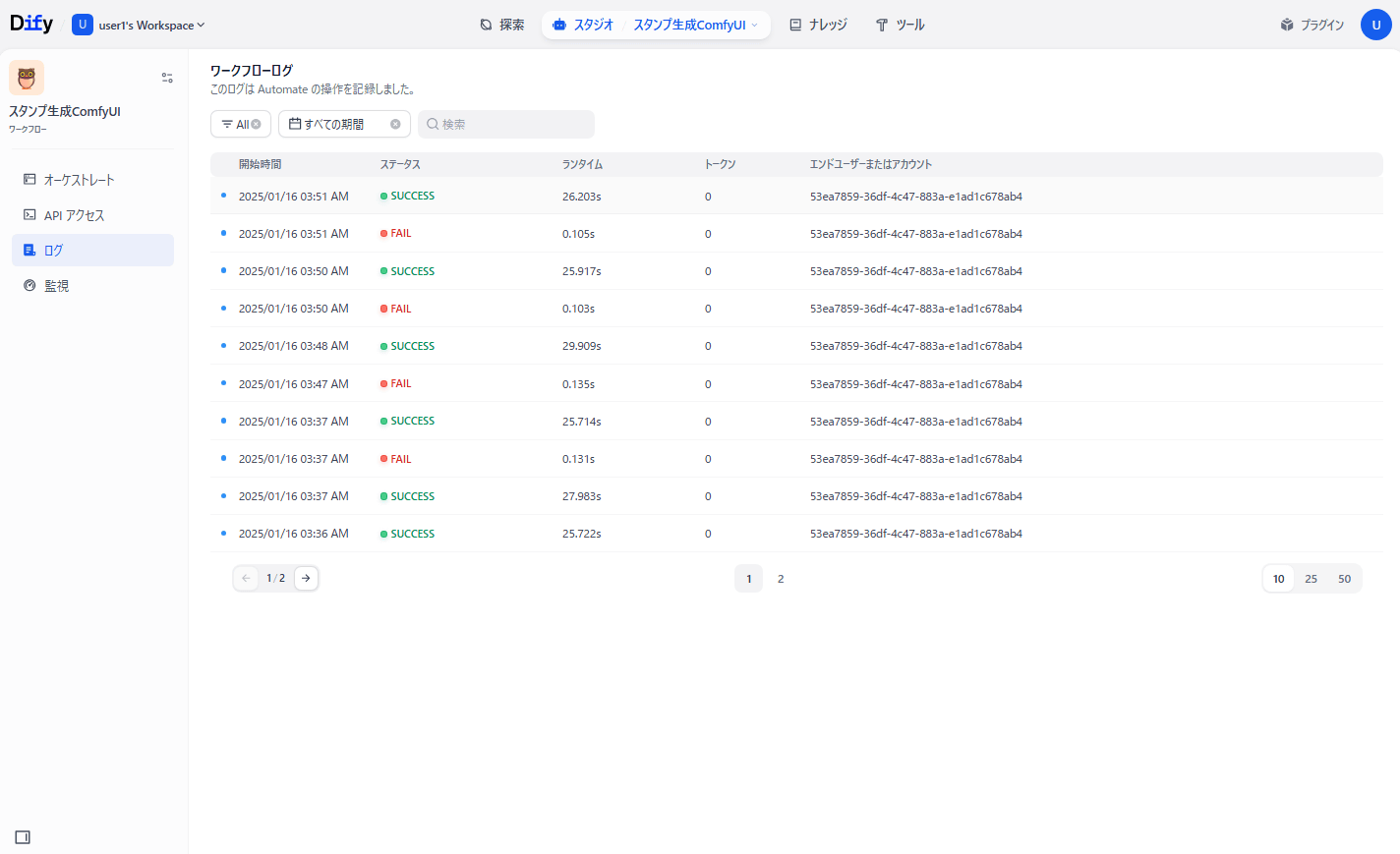Open the すべての期間 period dropdown
The height and width of the screenshot is (854, 1400).
334,125
